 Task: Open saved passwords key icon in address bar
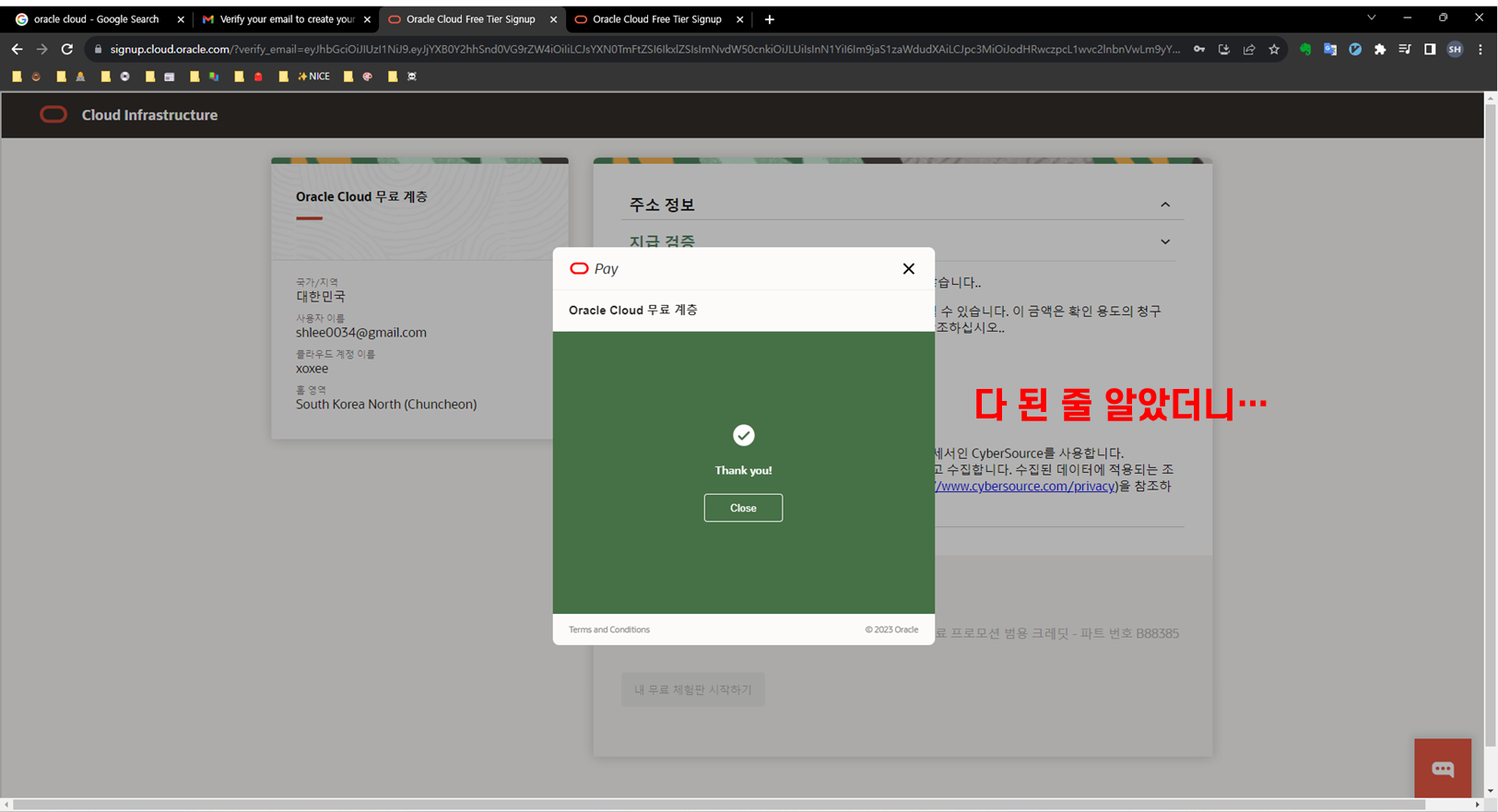1199,50
